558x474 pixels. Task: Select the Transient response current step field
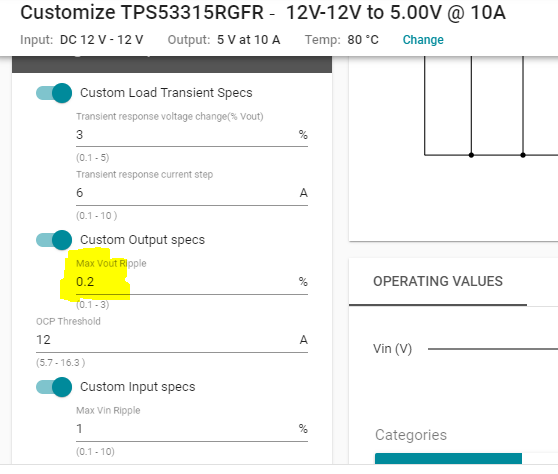pyautogui.click(x=192, y=193)
